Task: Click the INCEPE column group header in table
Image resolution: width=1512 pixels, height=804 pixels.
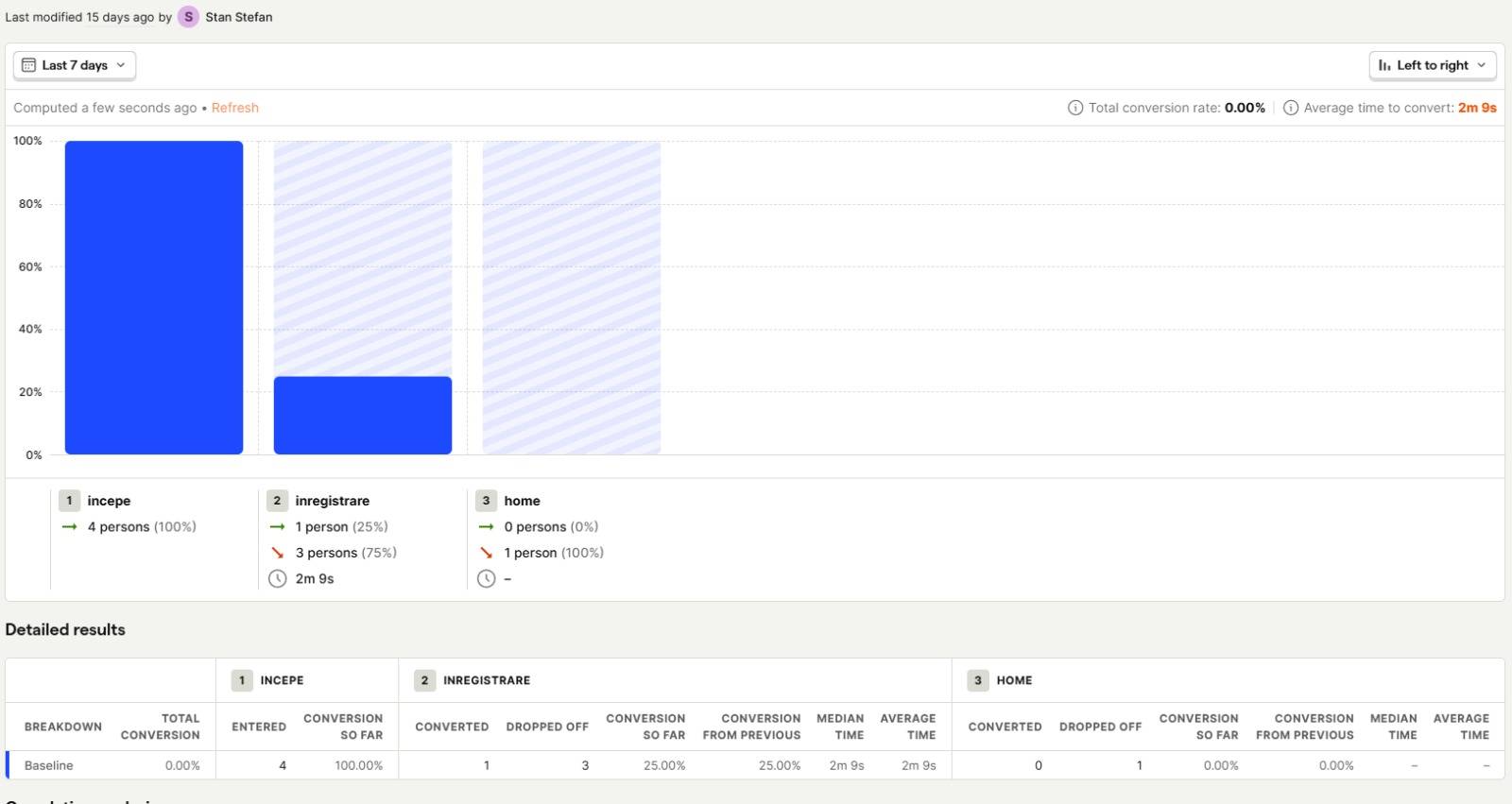Action: [282, 680]
